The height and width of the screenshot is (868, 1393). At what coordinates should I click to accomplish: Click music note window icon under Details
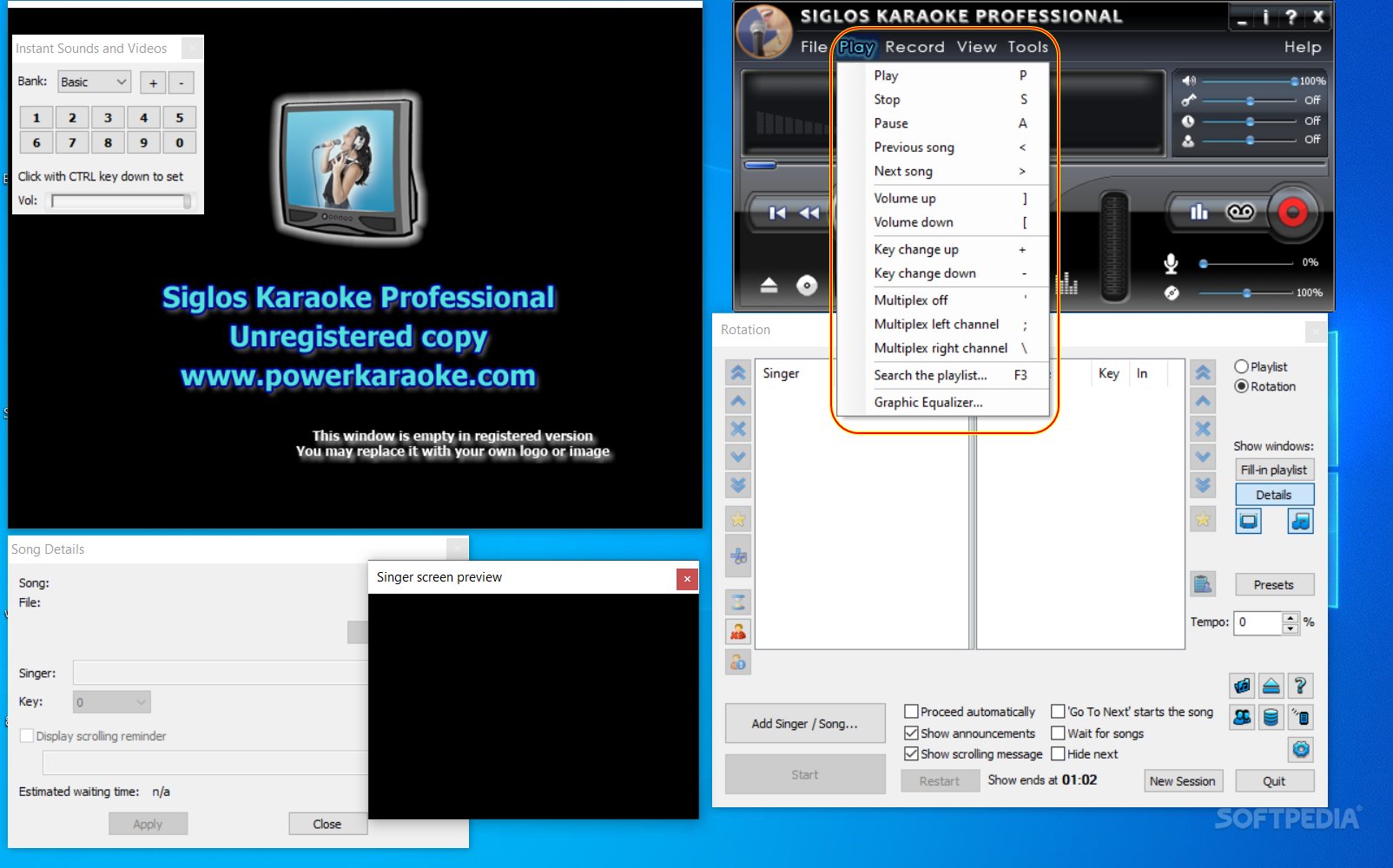click(1300, 521)
